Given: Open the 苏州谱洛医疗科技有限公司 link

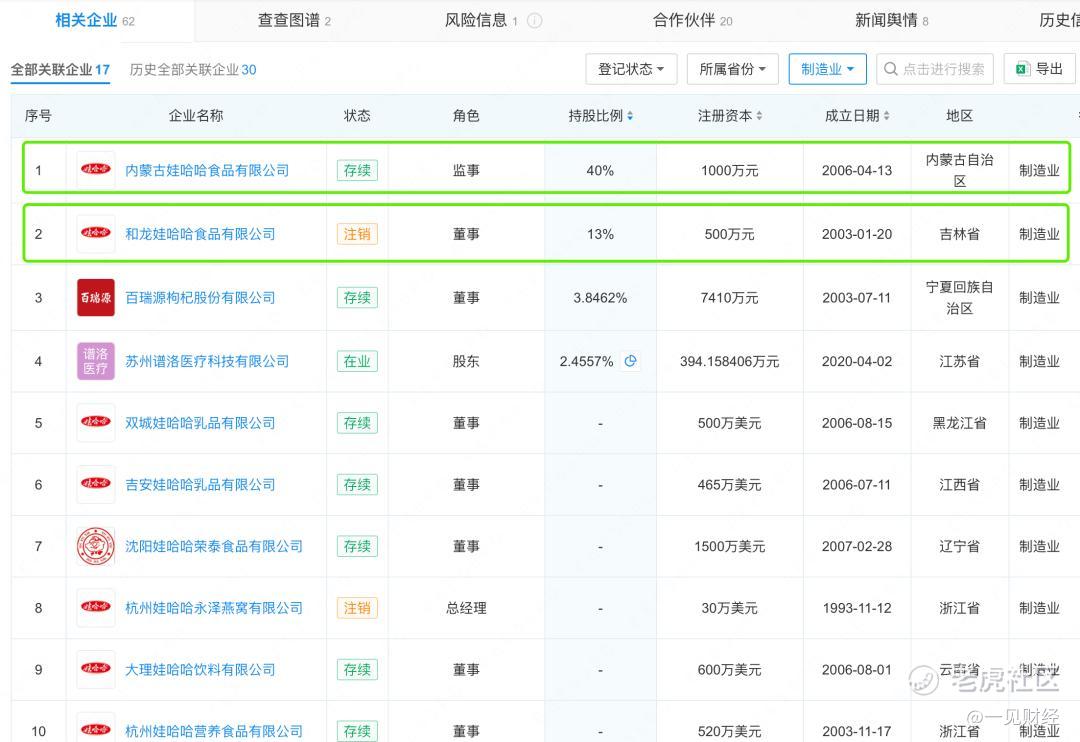Looking at the screenshot, I should (207, 361).
